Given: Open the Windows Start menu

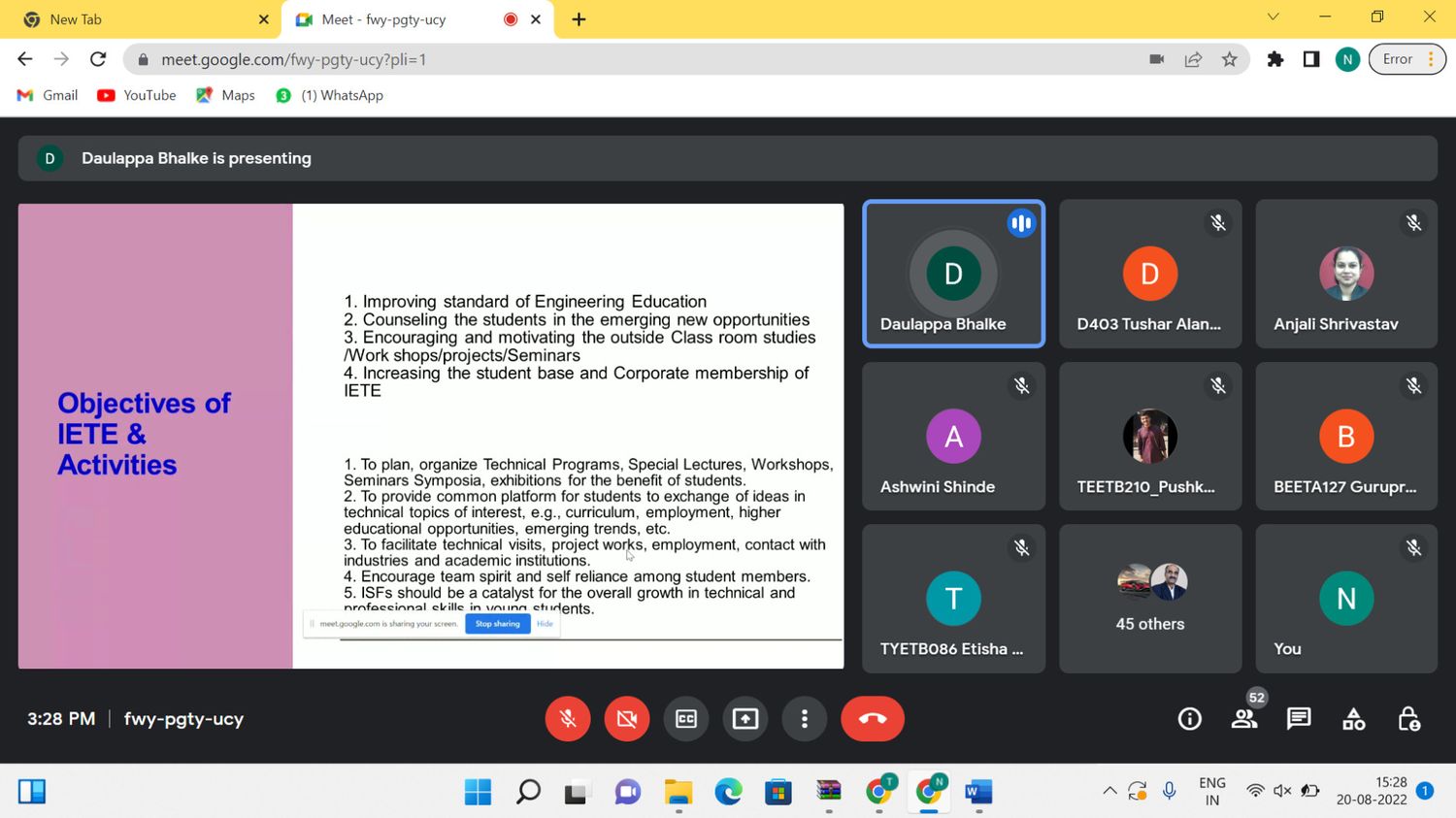Looking at the screenshot, I should 478,792.
